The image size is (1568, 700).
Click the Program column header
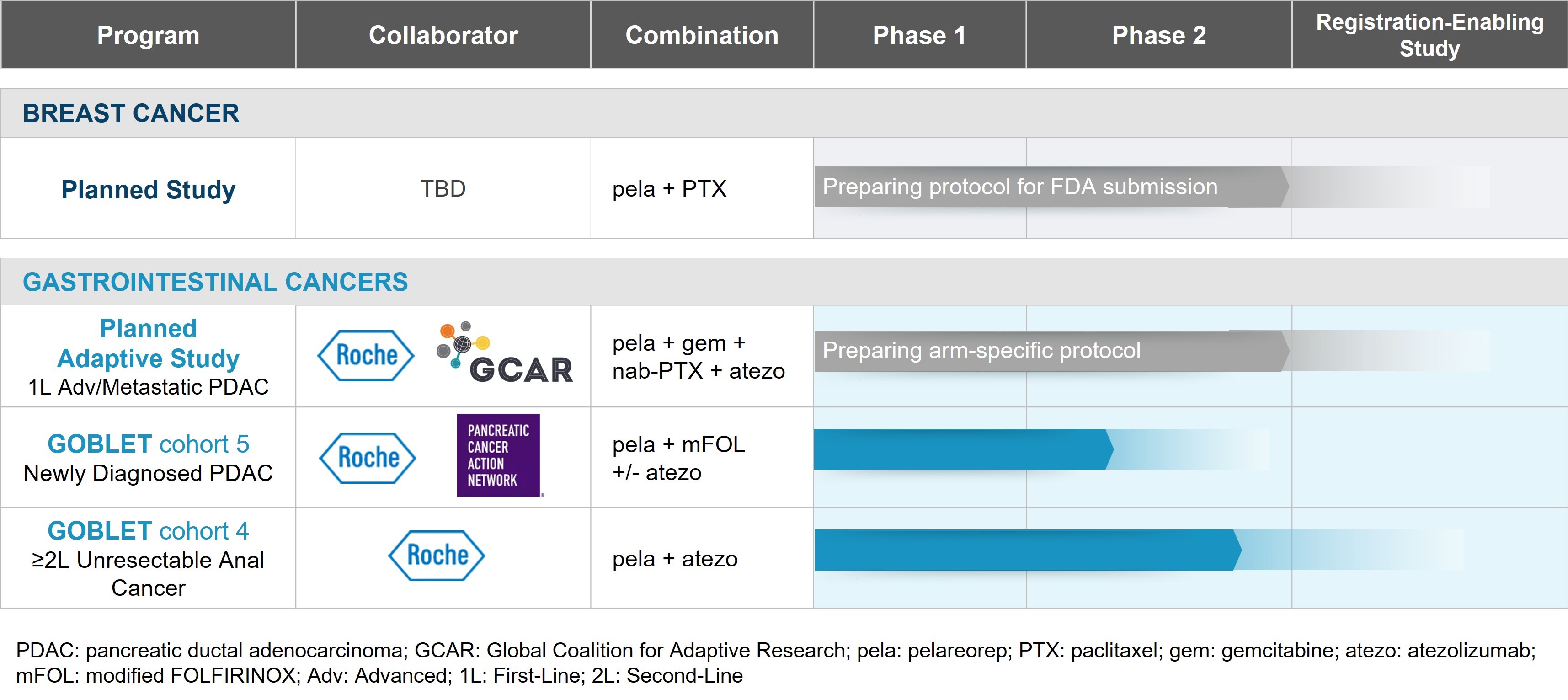coord(148,35)
